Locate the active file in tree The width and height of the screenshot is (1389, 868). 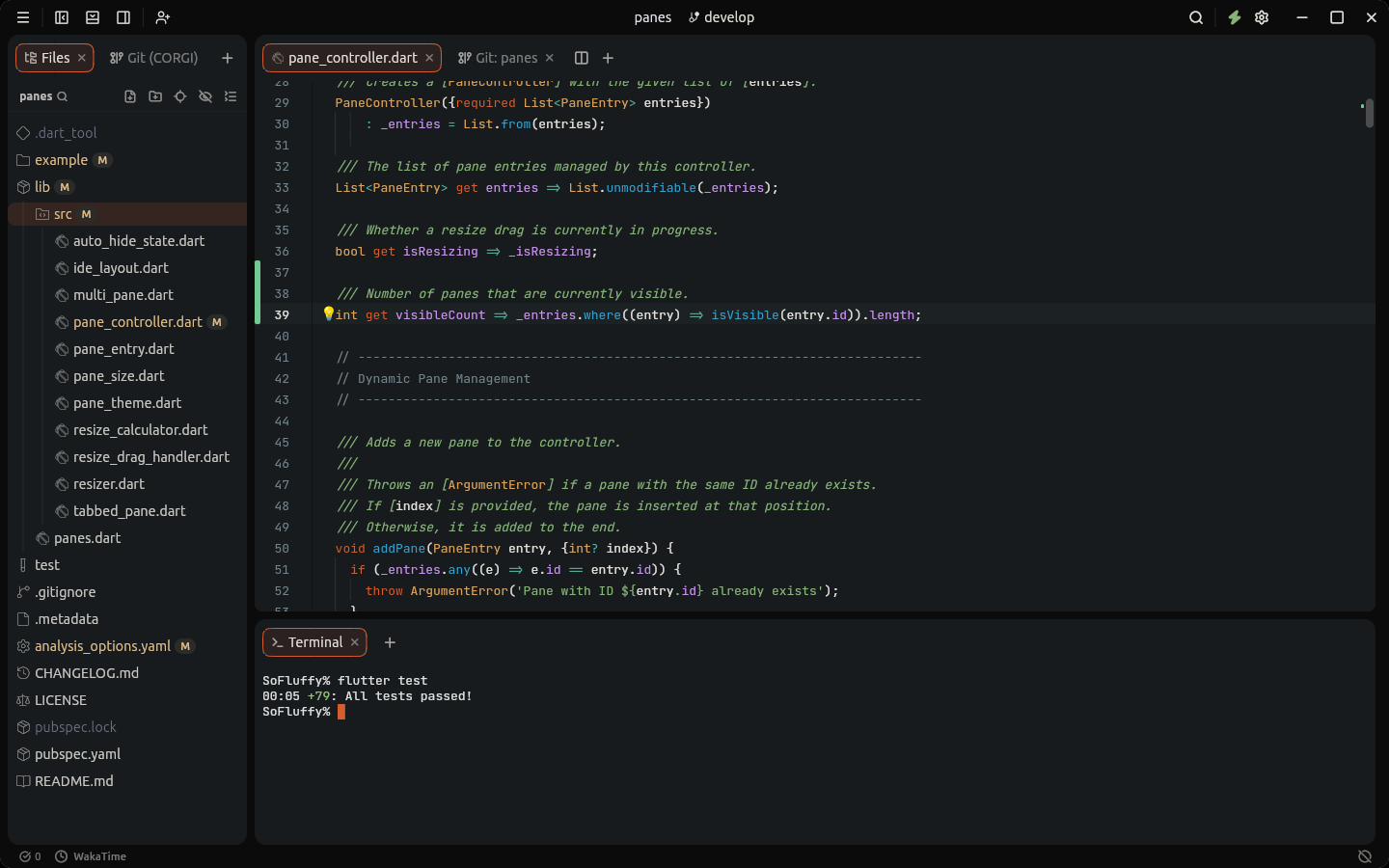[x=180, y=96]
